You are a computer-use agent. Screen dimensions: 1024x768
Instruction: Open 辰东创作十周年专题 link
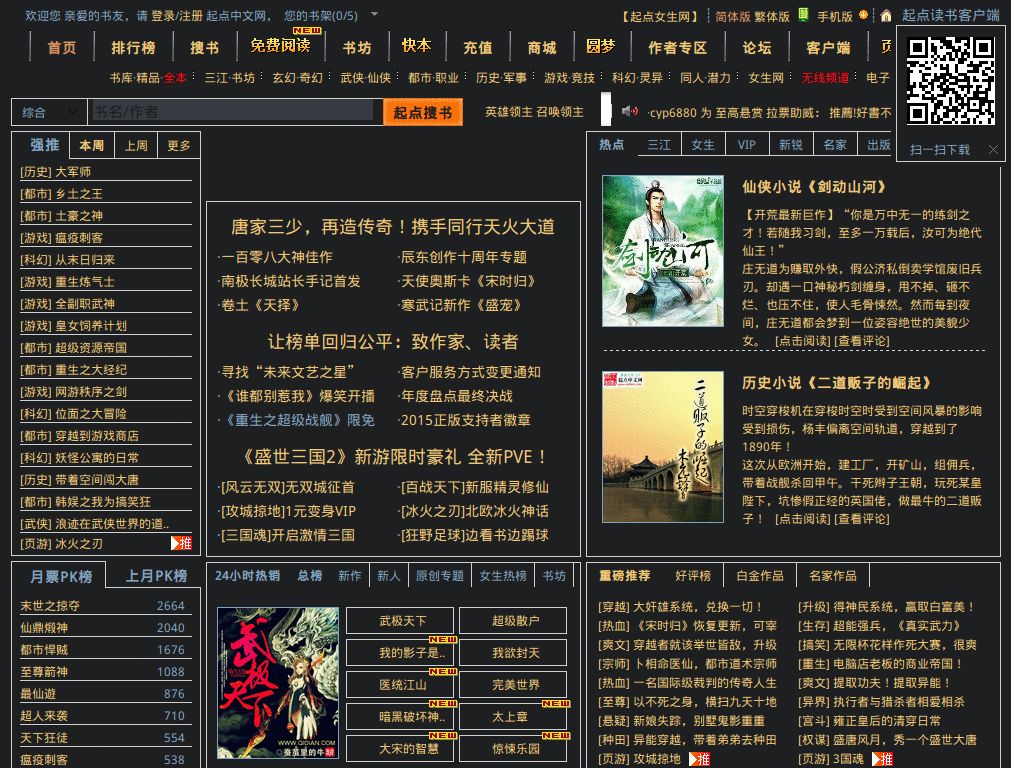[x=464, y=257]
